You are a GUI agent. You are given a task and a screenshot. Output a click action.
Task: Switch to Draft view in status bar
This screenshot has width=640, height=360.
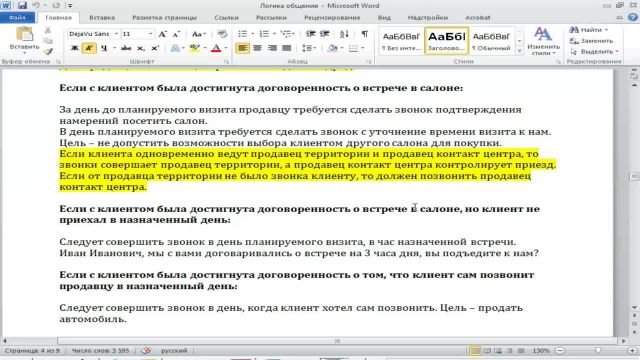pyautogui.click(x=521, y=351)
